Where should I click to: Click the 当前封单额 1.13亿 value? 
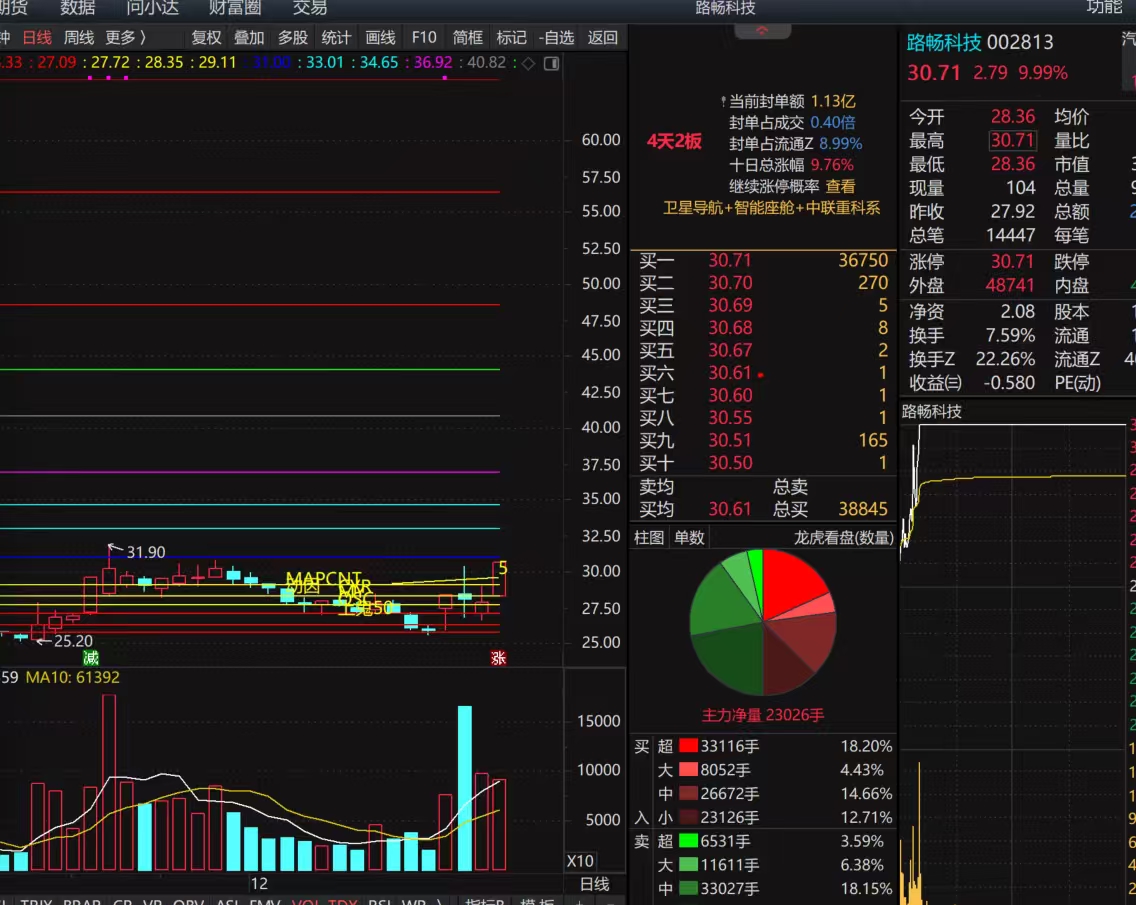coord(833,101)
